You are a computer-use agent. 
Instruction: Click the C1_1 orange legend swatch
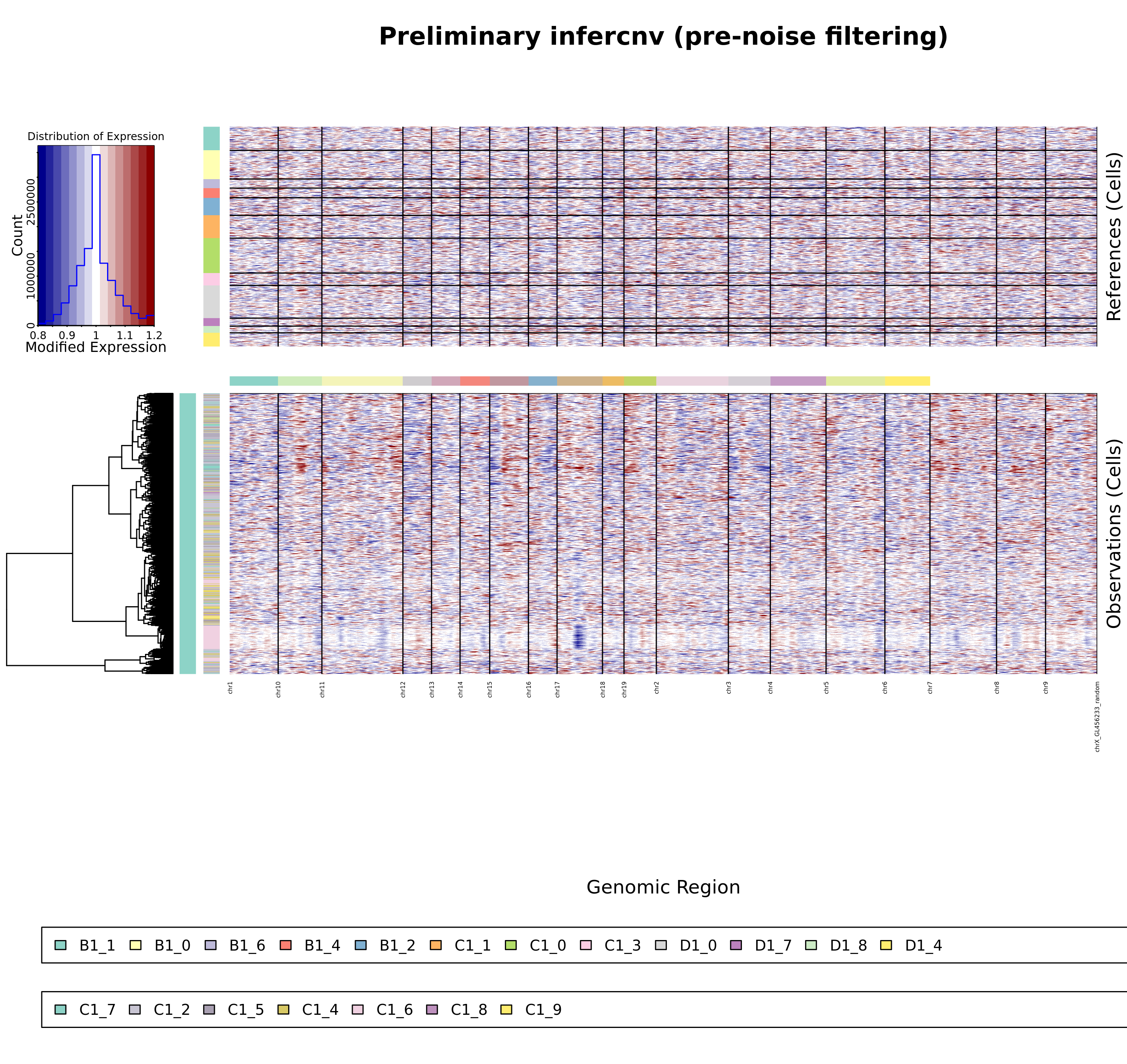436,945
